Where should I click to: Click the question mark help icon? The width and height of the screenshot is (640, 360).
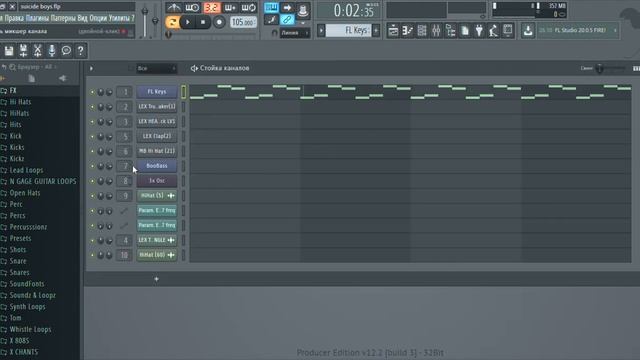pyautogui.click(x=80, y=51)
